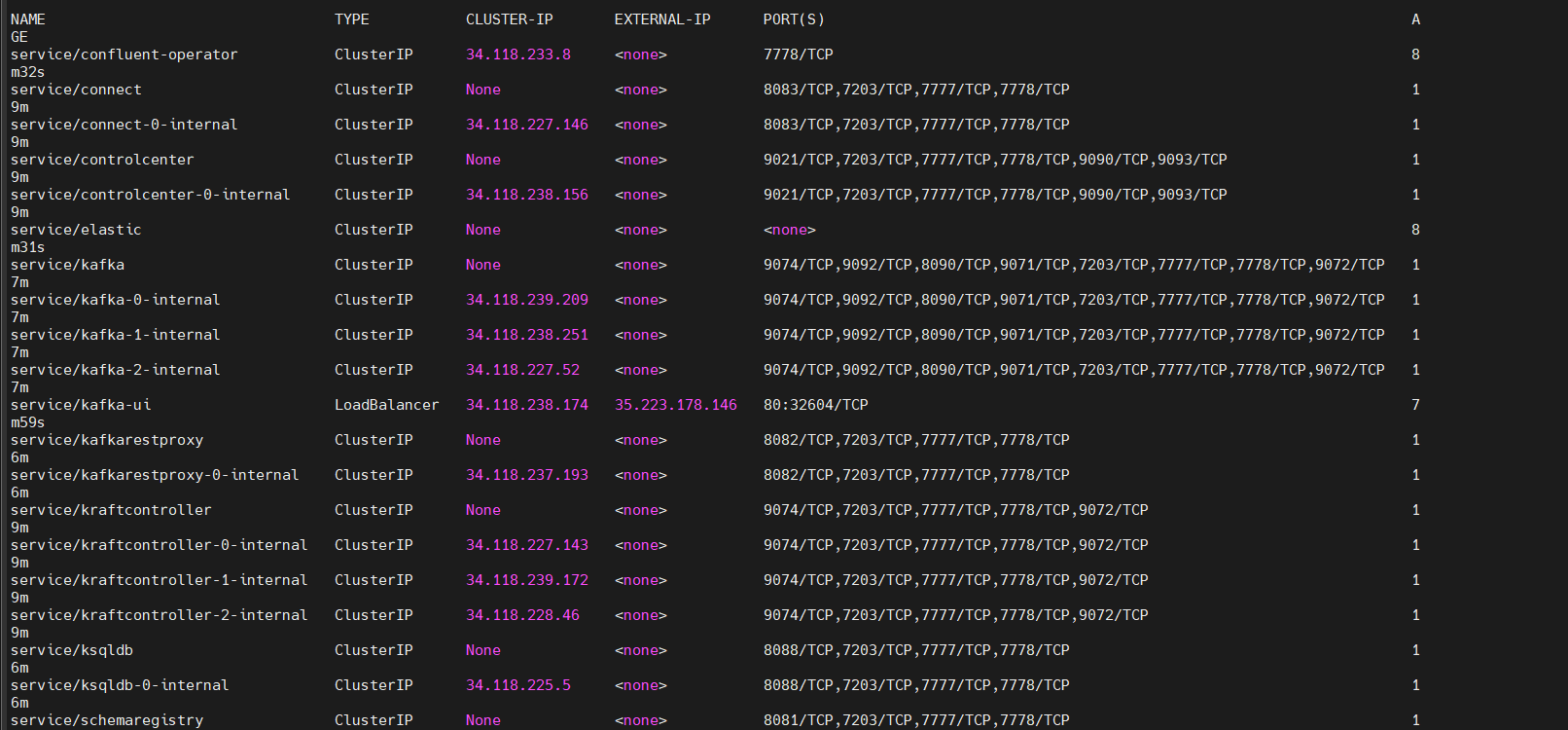The image size is (1568, 730).
Task: Click cluster IP 34.118.239.172
Action: (x=527, y=580)
